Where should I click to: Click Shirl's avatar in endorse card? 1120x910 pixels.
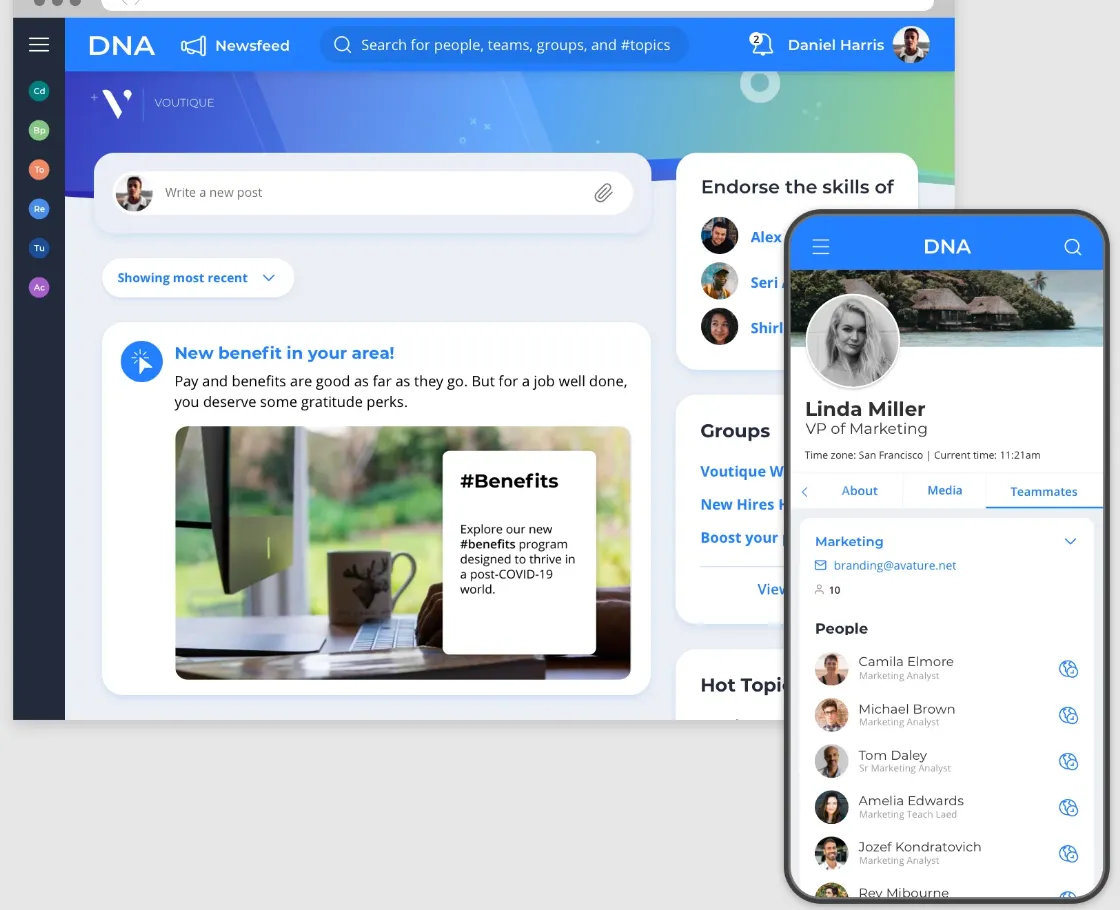[x=719, y=326]
